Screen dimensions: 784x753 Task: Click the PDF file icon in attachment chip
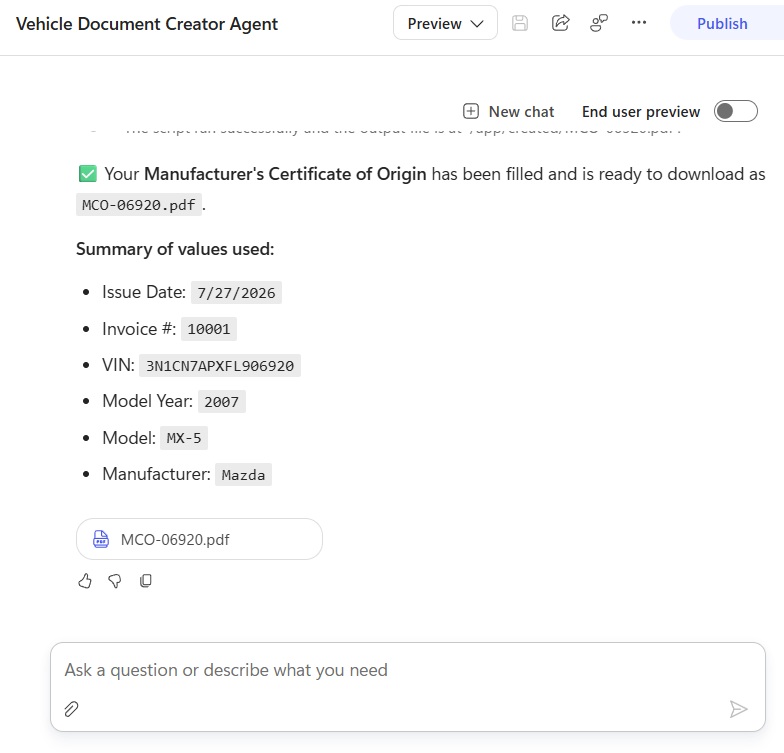[x=101, y=539]
